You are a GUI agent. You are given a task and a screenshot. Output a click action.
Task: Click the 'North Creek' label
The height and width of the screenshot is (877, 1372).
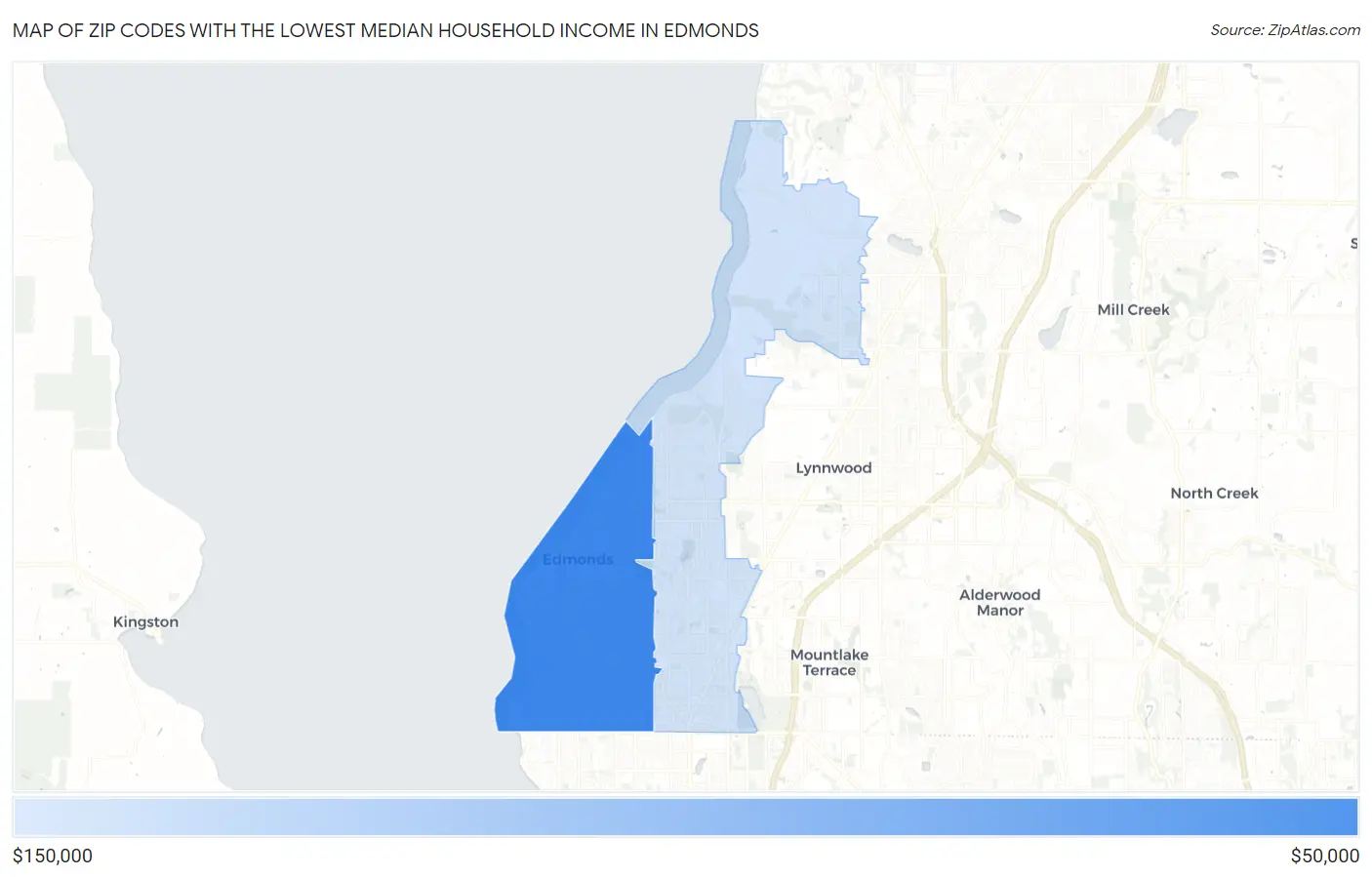click(1214, 493)
